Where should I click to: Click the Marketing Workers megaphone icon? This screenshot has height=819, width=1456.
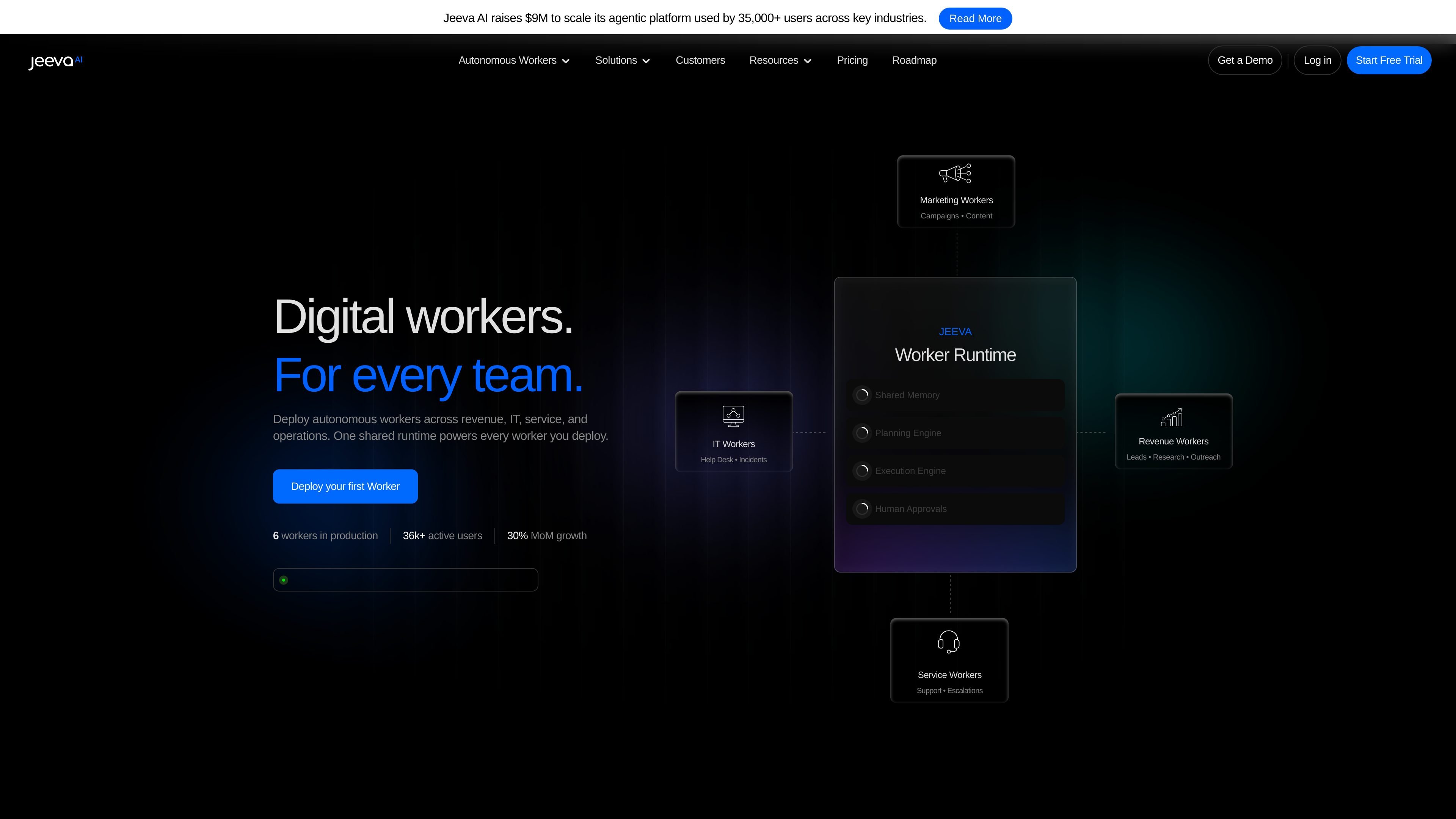point(955,174)
